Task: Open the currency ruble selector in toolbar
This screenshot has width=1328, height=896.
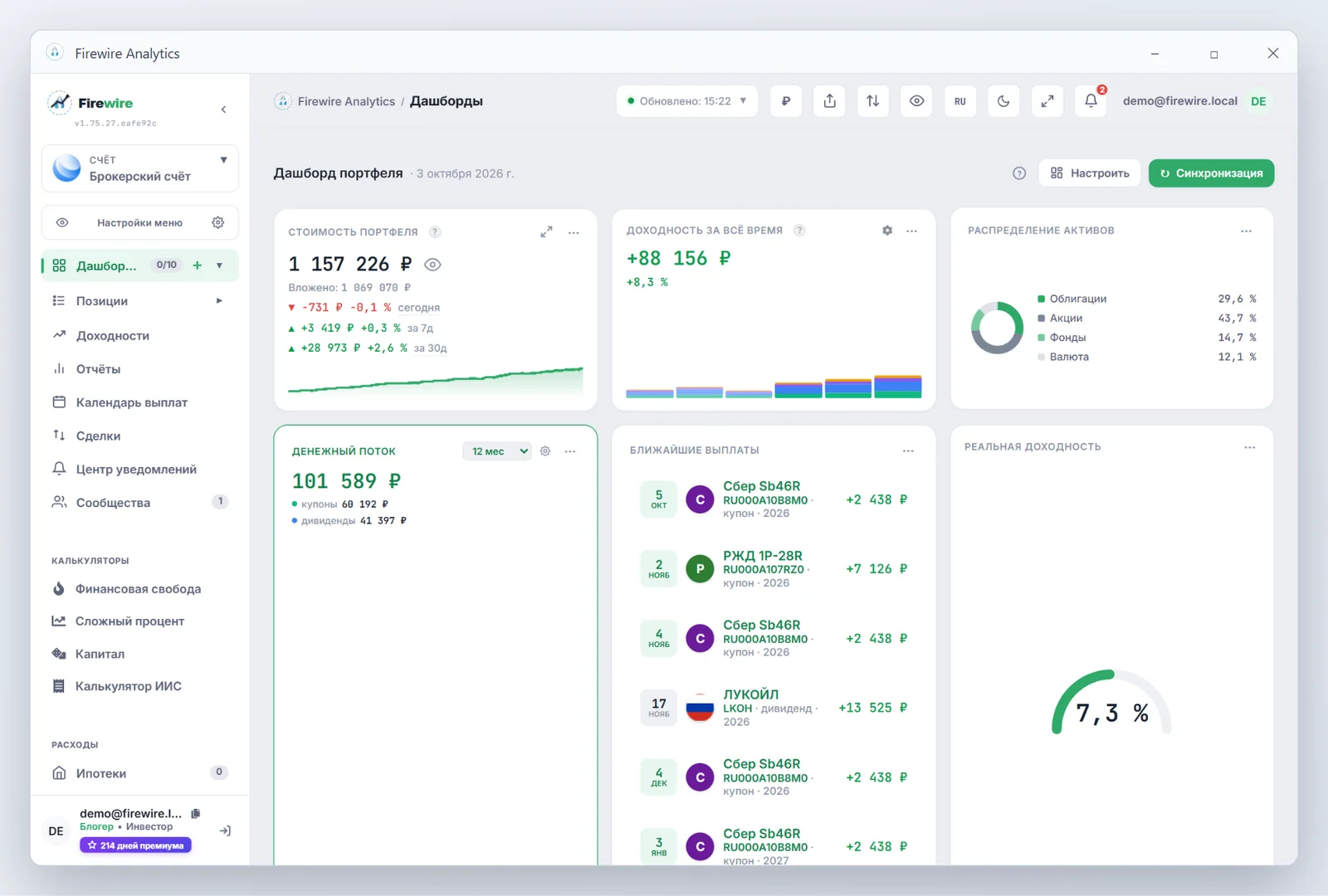Action: [786, 101]
